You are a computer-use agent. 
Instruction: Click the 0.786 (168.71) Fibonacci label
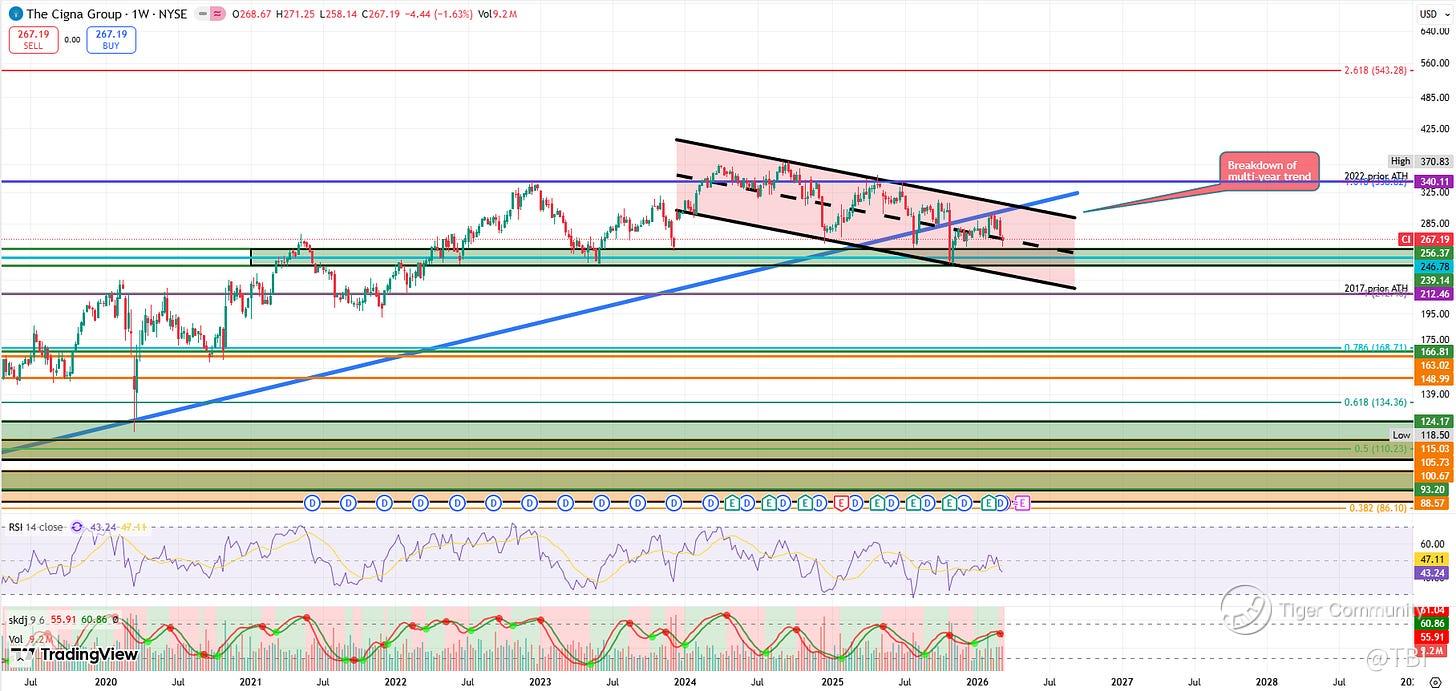click(1376, 348)
